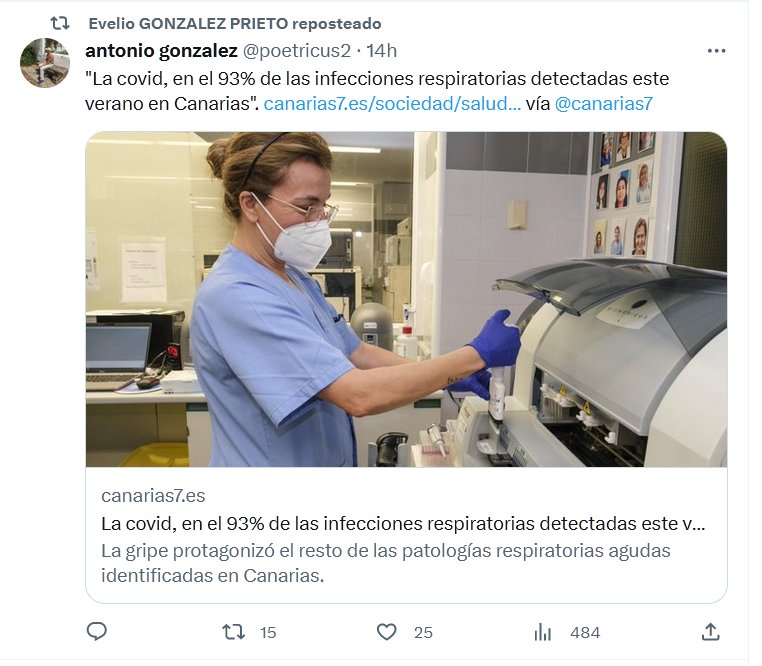Open the 14h timestamp link
This screenshot has width=762, height=666.
point(382,50)
